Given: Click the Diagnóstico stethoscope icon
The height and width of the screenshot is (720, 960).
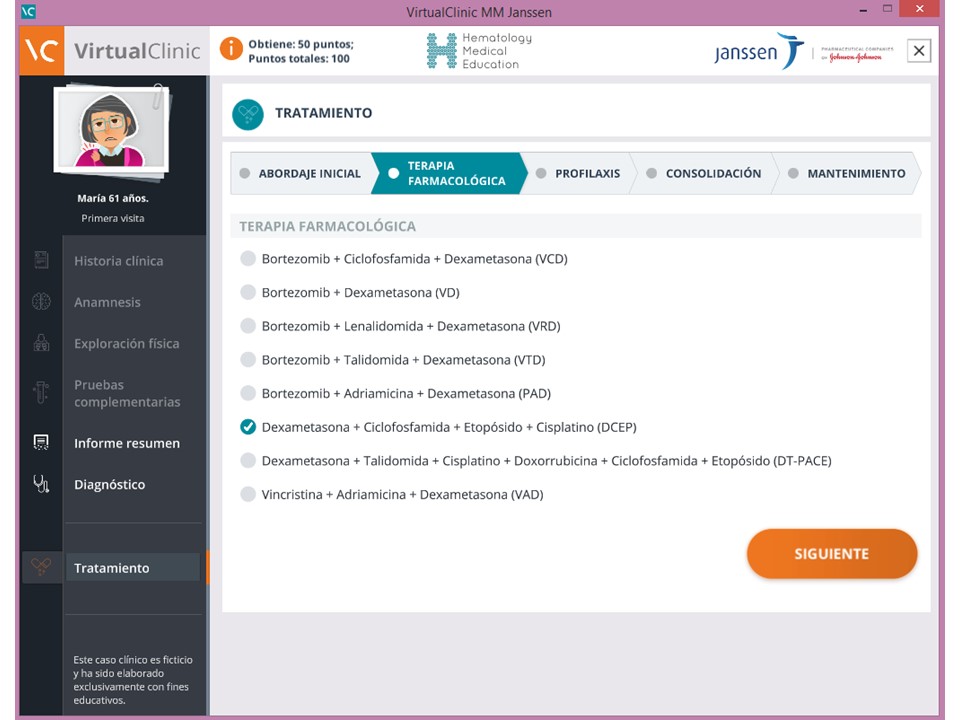Looking at the screenshot, I should 41,484.
